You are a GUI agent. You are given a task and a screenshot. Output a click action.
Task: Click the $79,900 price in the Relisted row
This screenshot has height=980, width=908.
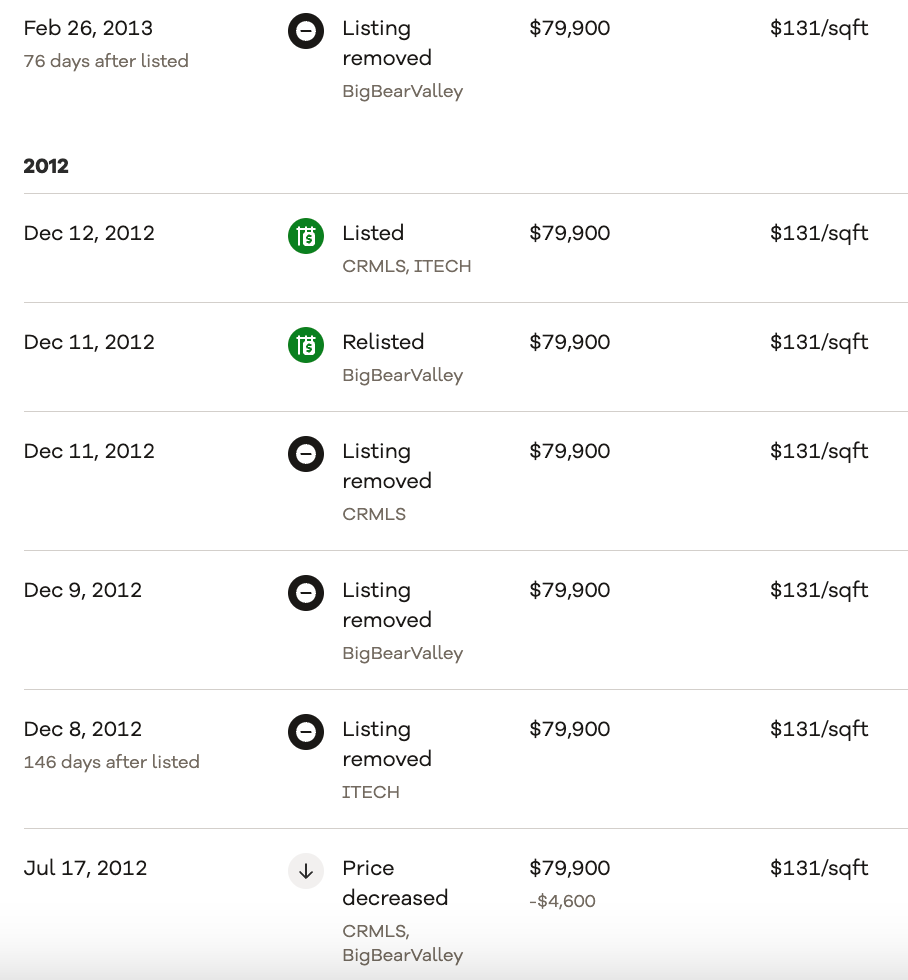[569, 342]
